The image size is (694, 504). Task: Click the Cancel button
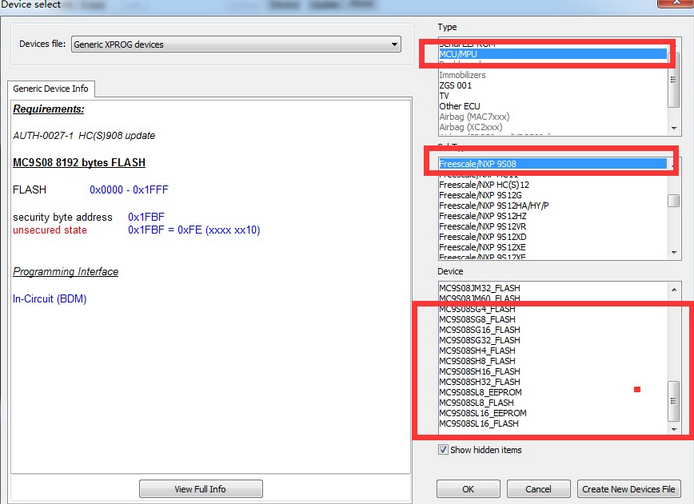click(x=538, y=489)
